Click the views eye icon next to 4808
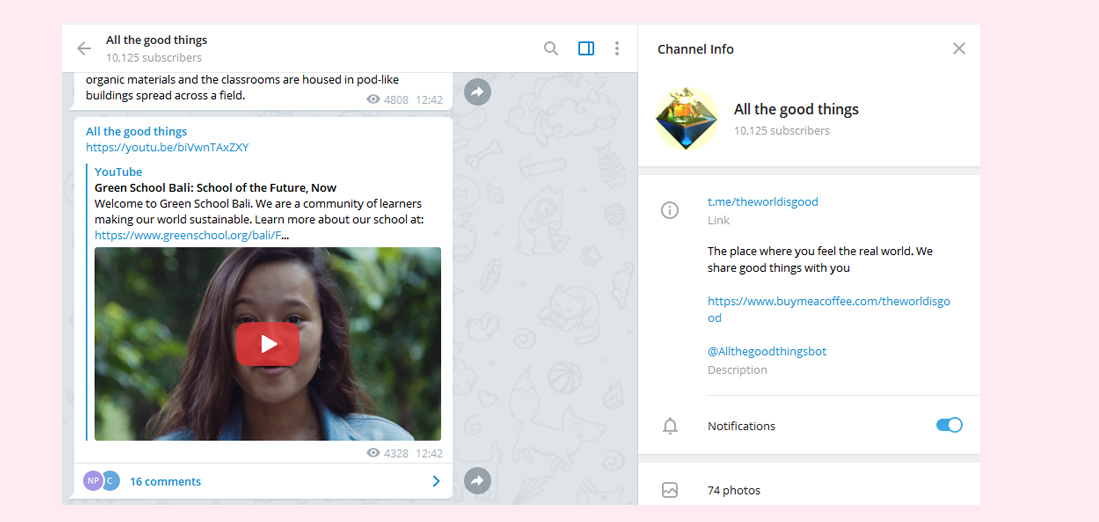1099x522 pixels. (x=374, y=99)
